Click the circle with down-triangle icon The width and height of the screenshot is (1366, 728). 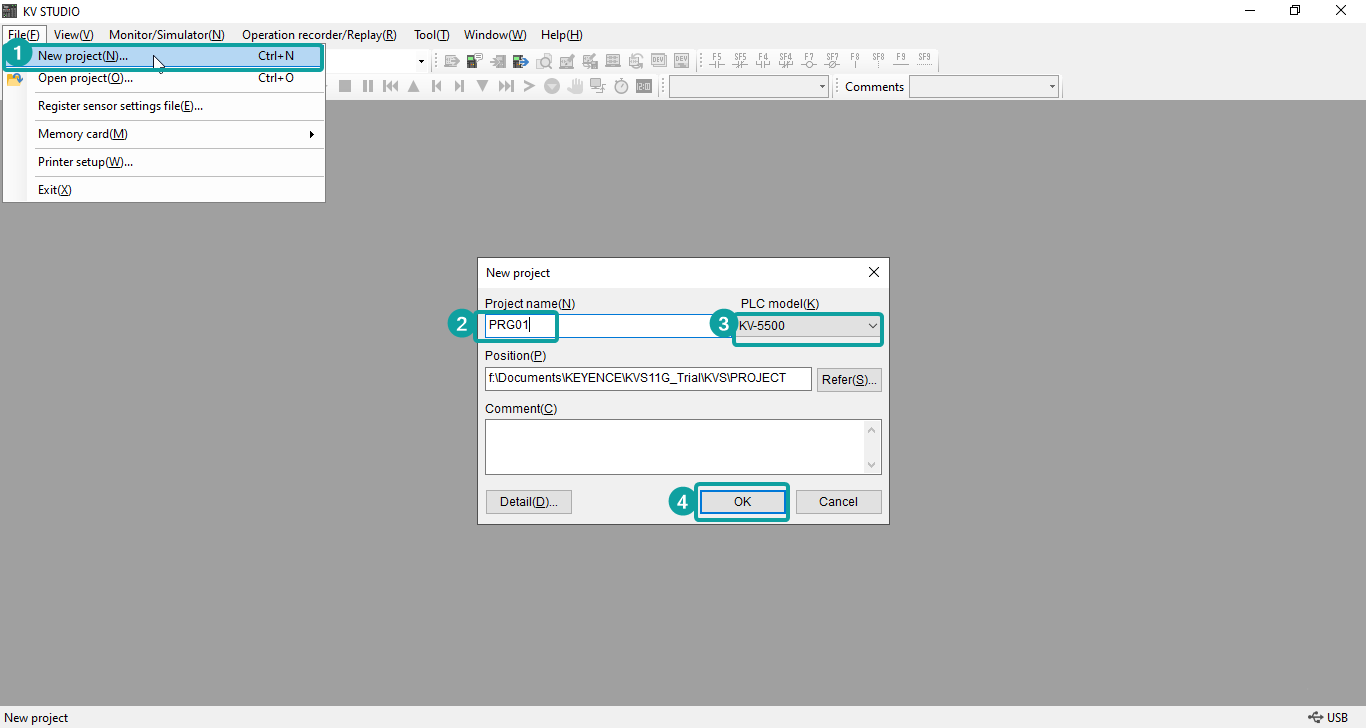(x=552, y=86)
